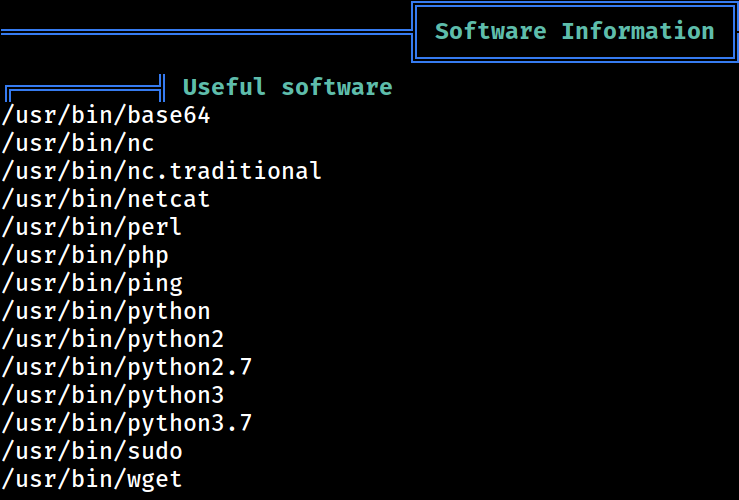Select the /usr/bin/nc.traditional line
Screen dimensions: 739x500
coord(161,172)
